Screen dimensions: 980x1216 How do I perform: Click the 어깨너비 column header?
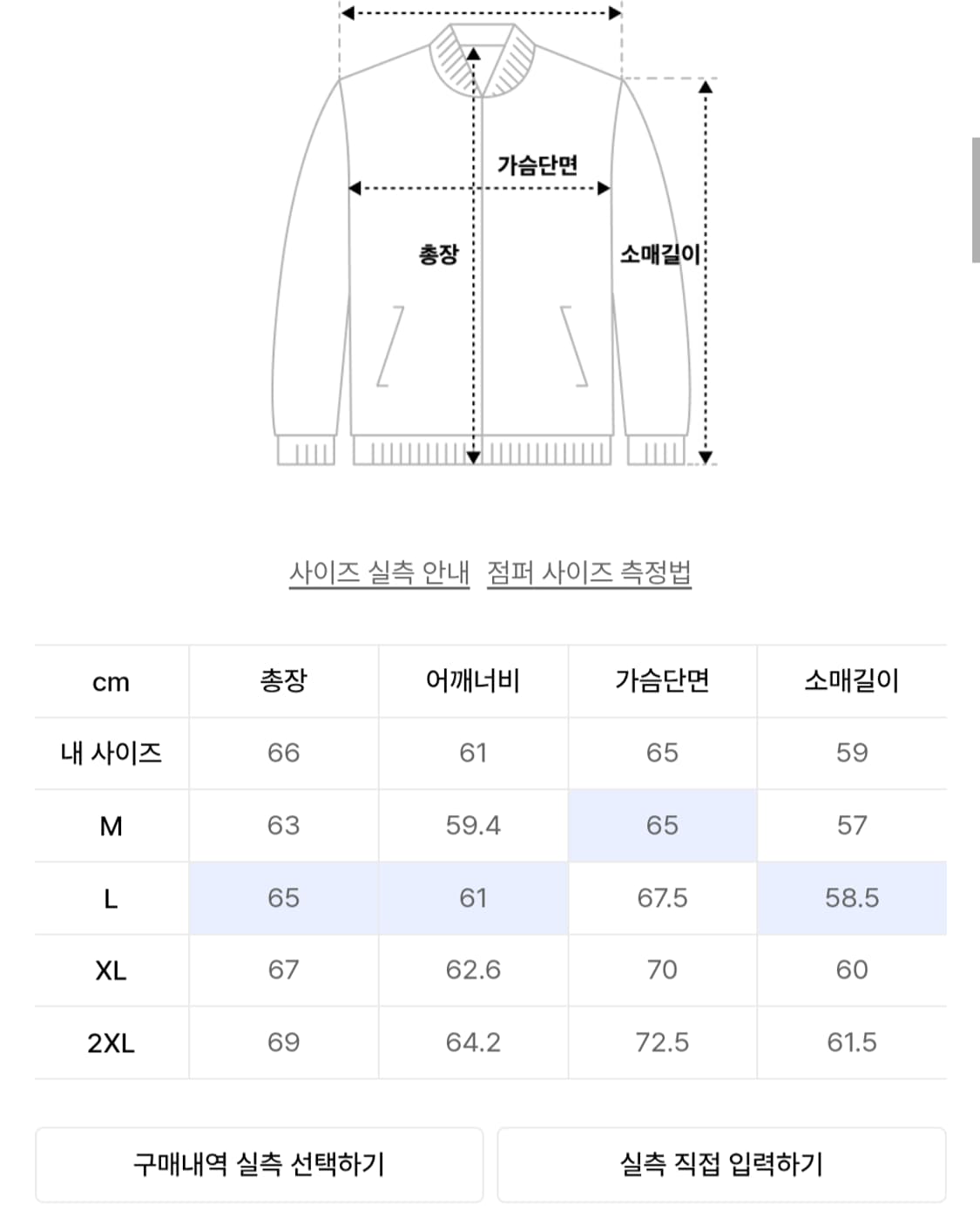pyautogui.click(x=473, y=683)
